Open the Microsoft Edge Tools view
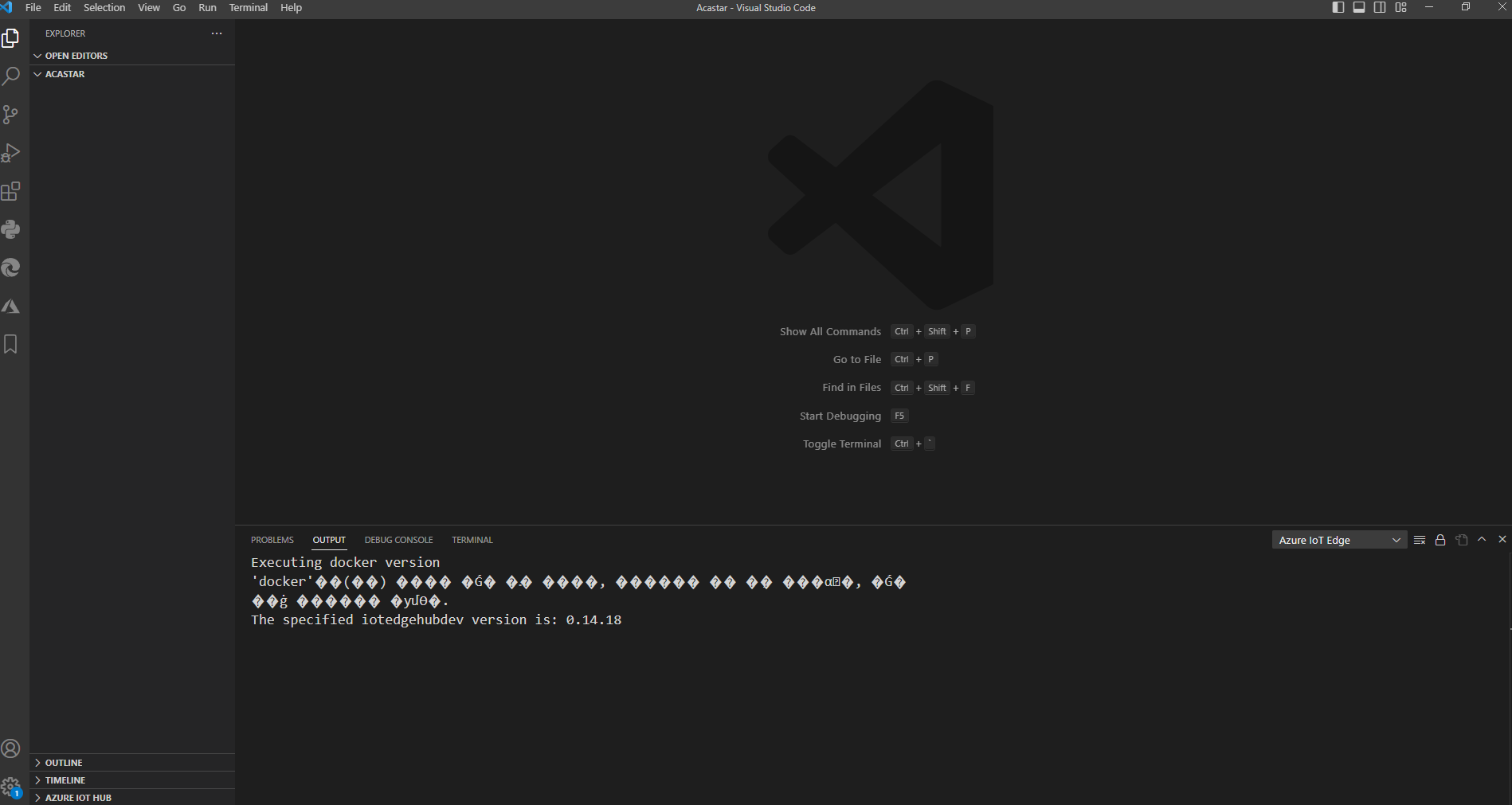The width and height of the screenshot is (1512, 805). (x=11, y=268)
